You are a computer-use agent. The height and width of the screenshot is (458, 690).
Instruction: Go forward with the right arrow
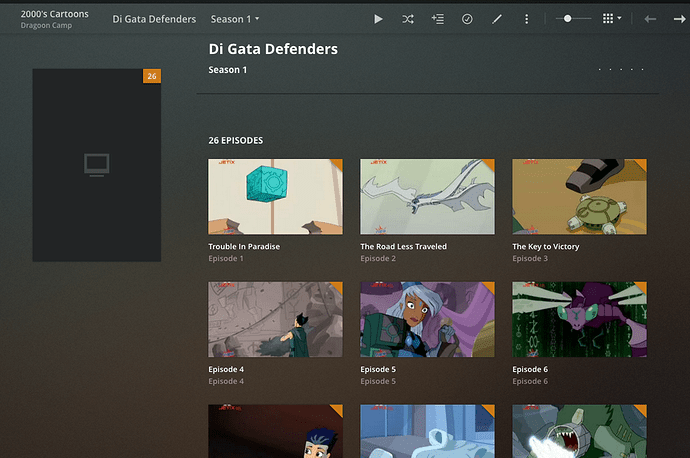pyautogui.click(x=679, y=19)
